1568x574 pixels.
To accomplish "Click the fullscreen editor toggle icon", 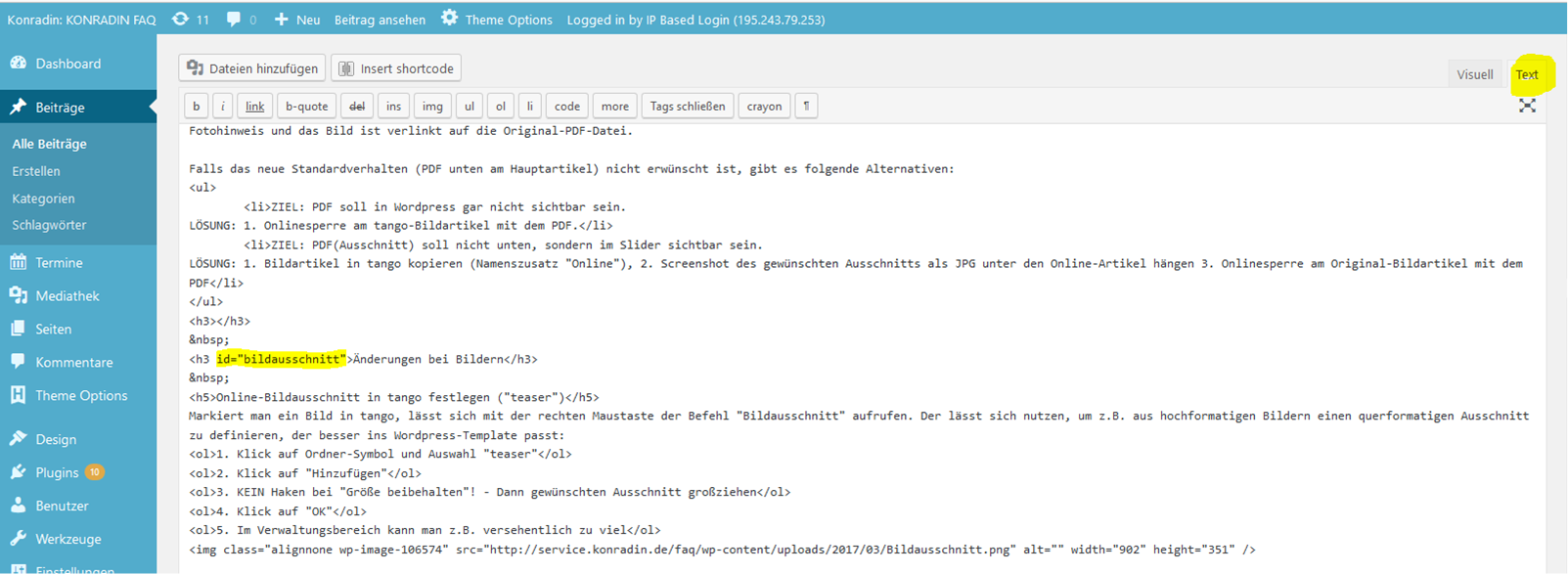I will [x=1527, y=106].
